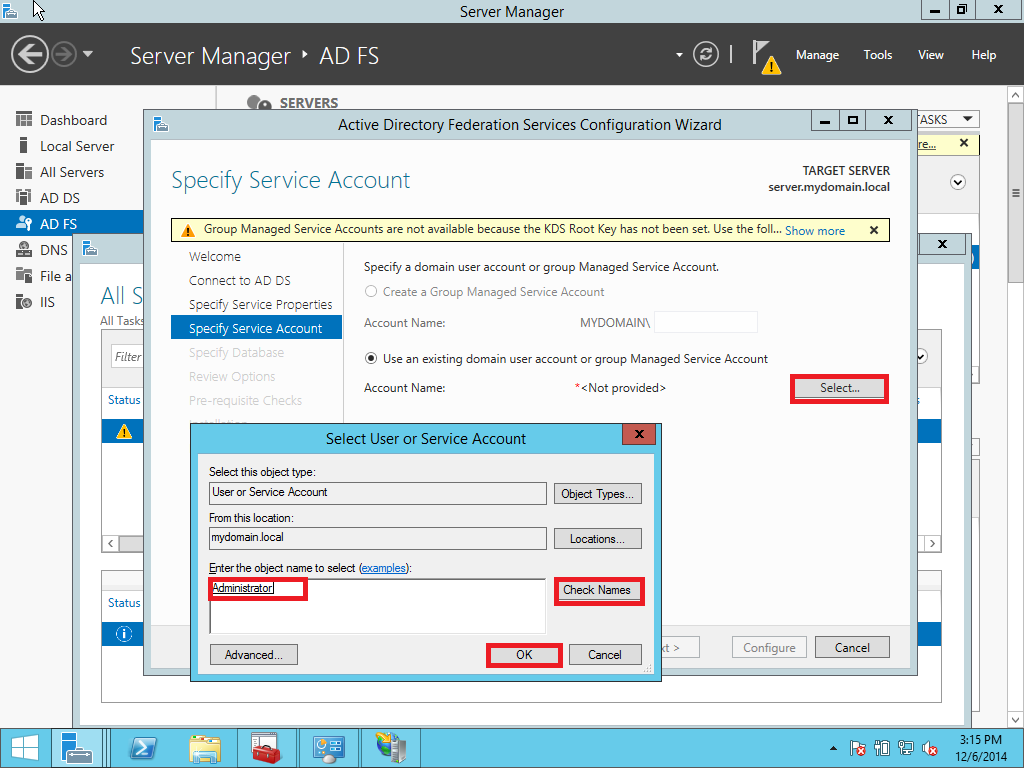Select Create a Group Managed Service Account option
The width and height of the screenshot is (1024, 768).
[x=371, y=292]
